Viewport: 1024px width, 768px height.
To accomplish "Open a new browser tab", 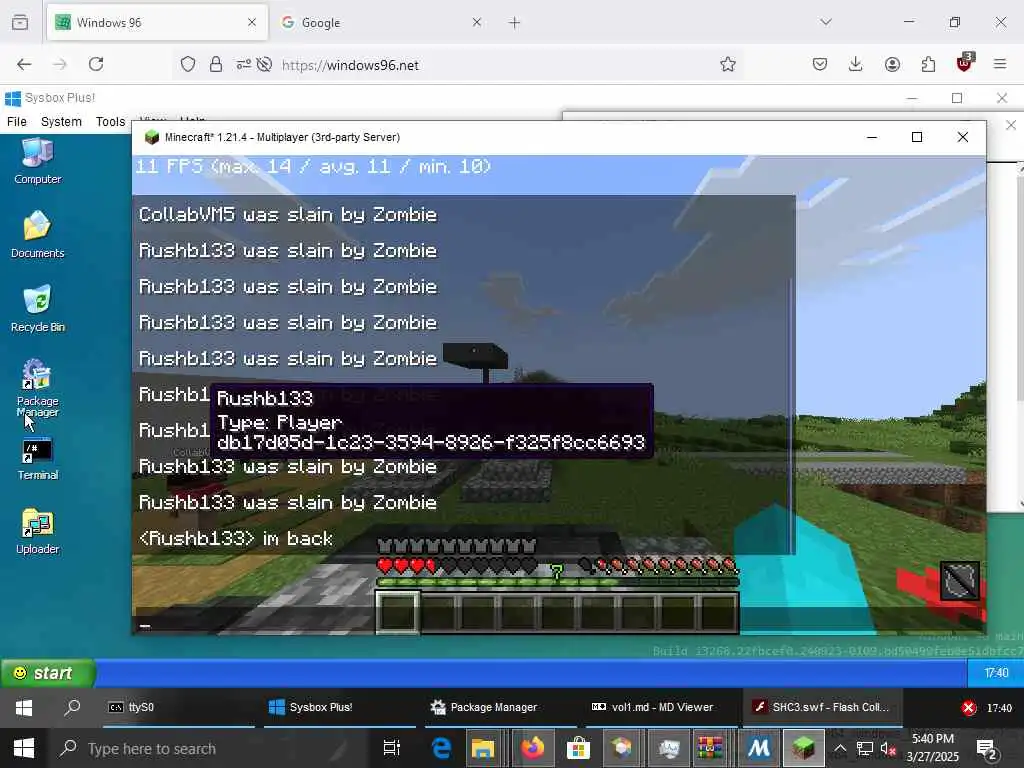I will [515, 23].
